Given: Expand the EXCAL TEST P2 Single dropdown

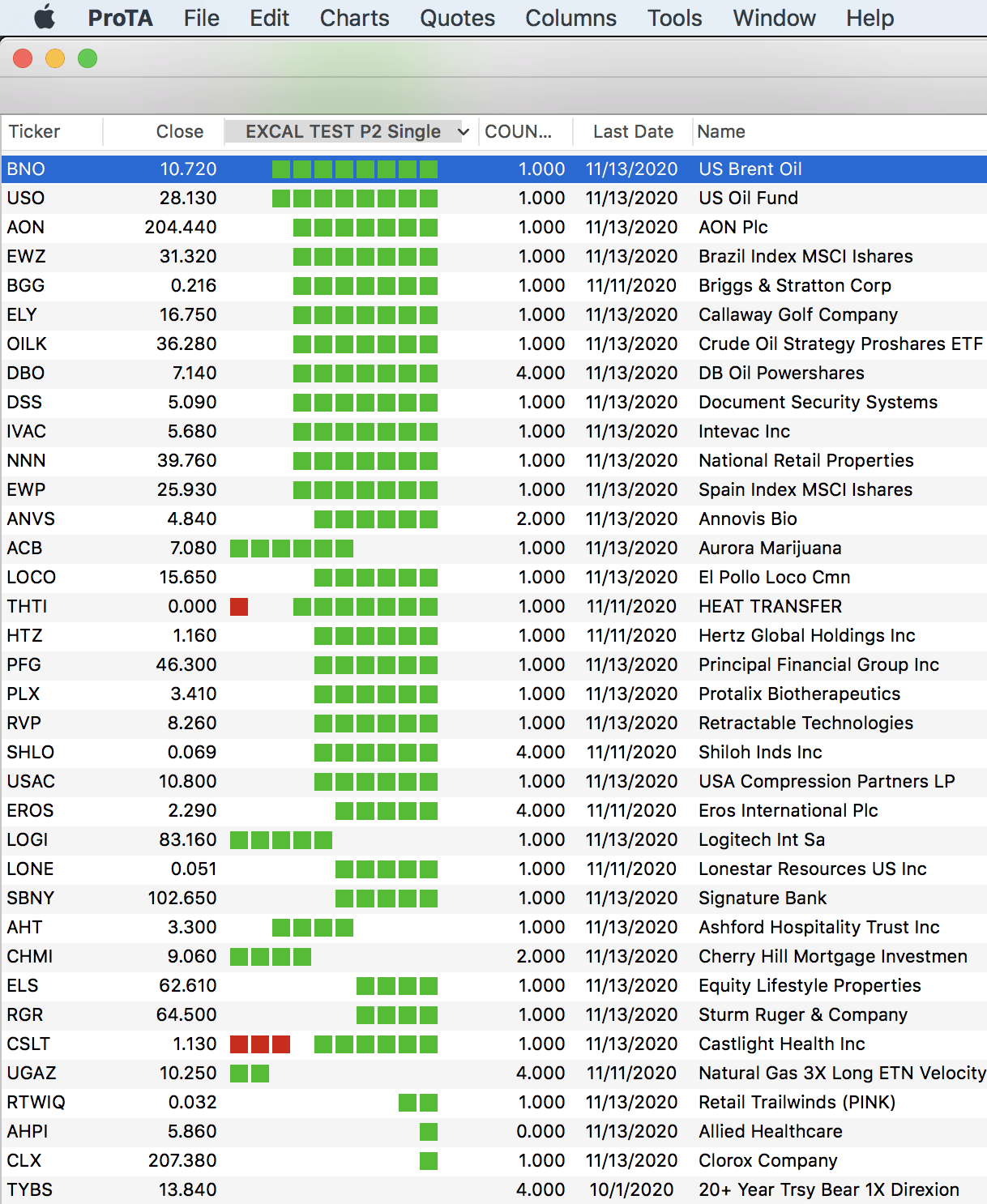Looking at the screenshot, I should pos(463,132).
